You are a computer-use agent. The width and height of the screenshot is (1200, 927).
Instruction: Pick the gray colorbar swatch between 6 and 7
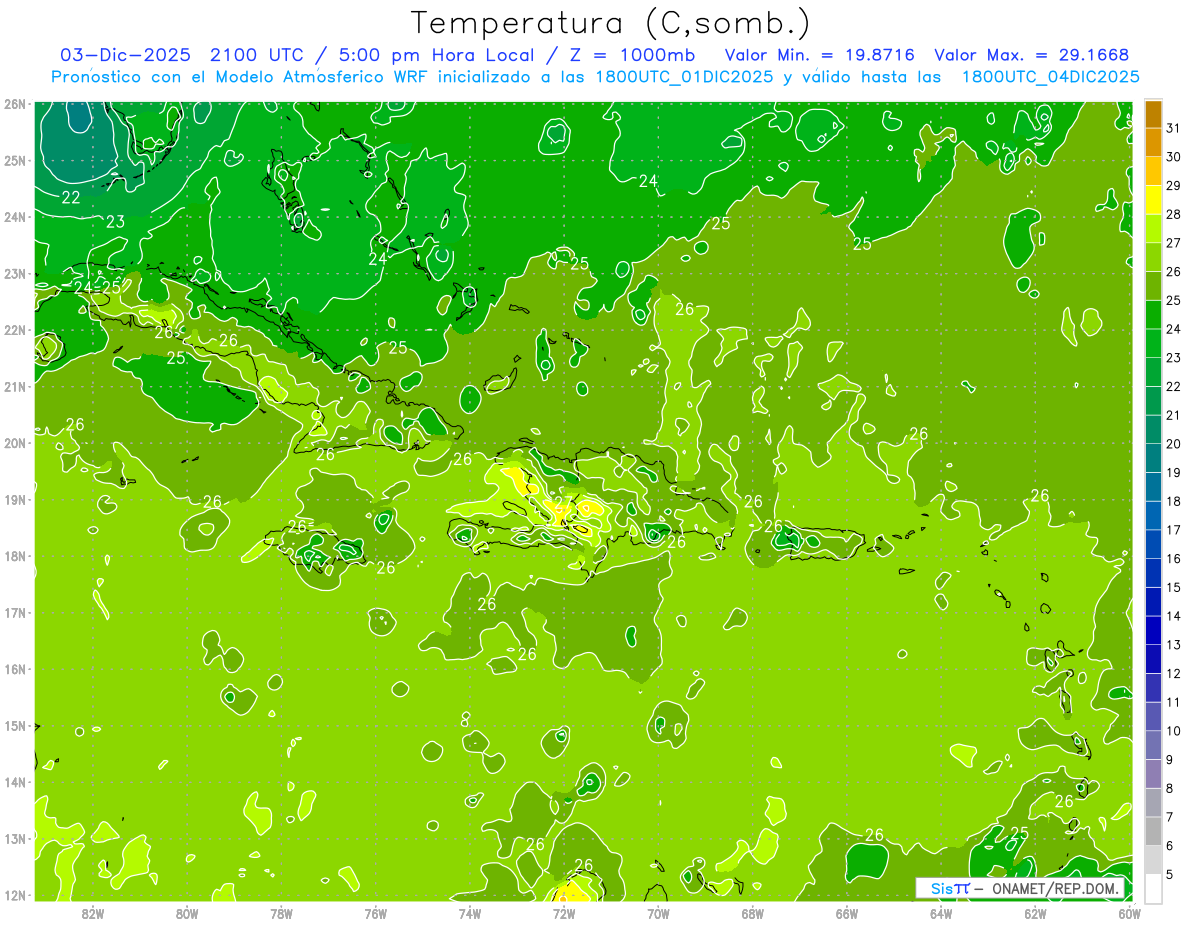[x=1153, y=831]
